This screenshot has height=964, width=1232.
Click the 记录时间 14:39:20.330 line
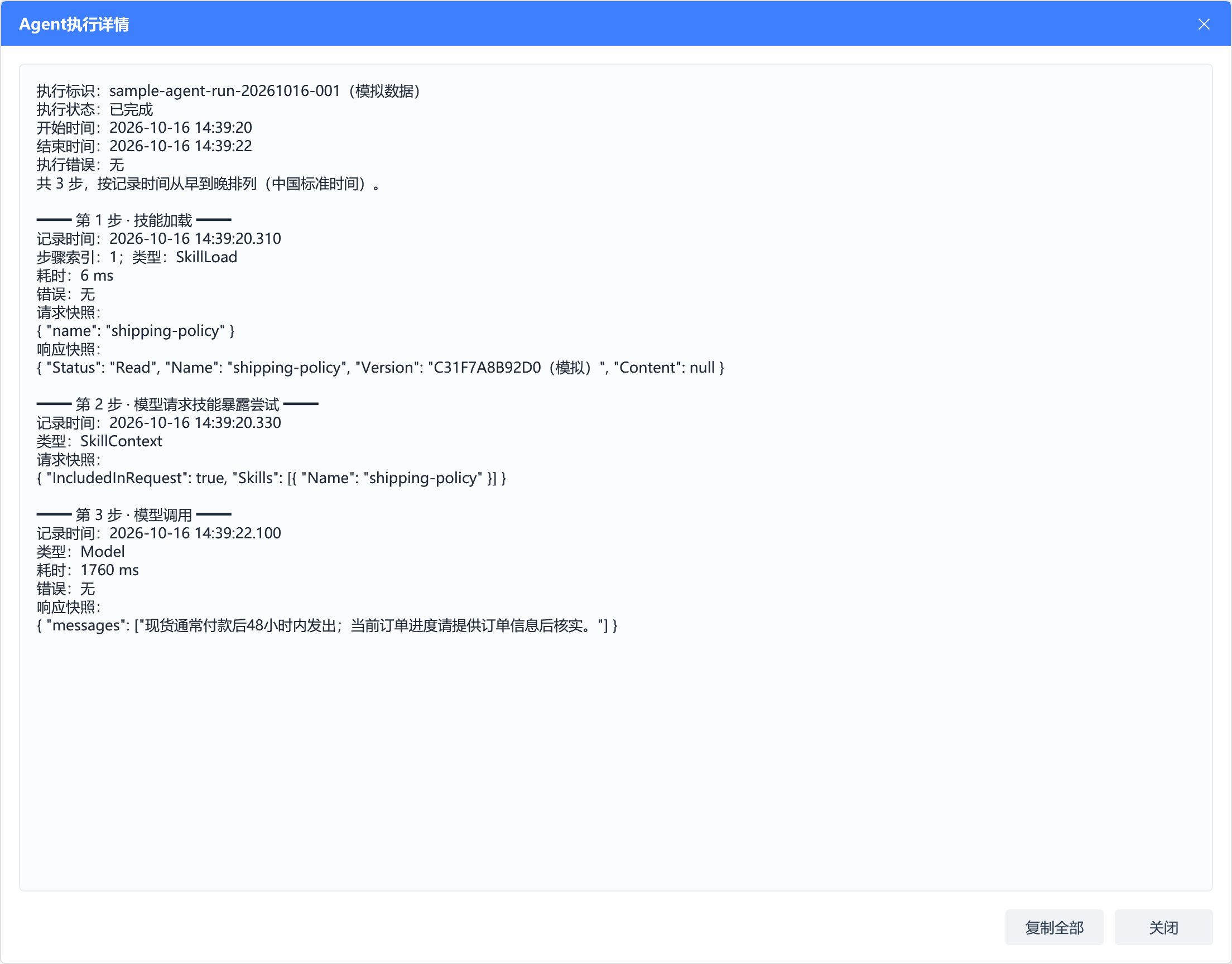[x=158, y=423]
